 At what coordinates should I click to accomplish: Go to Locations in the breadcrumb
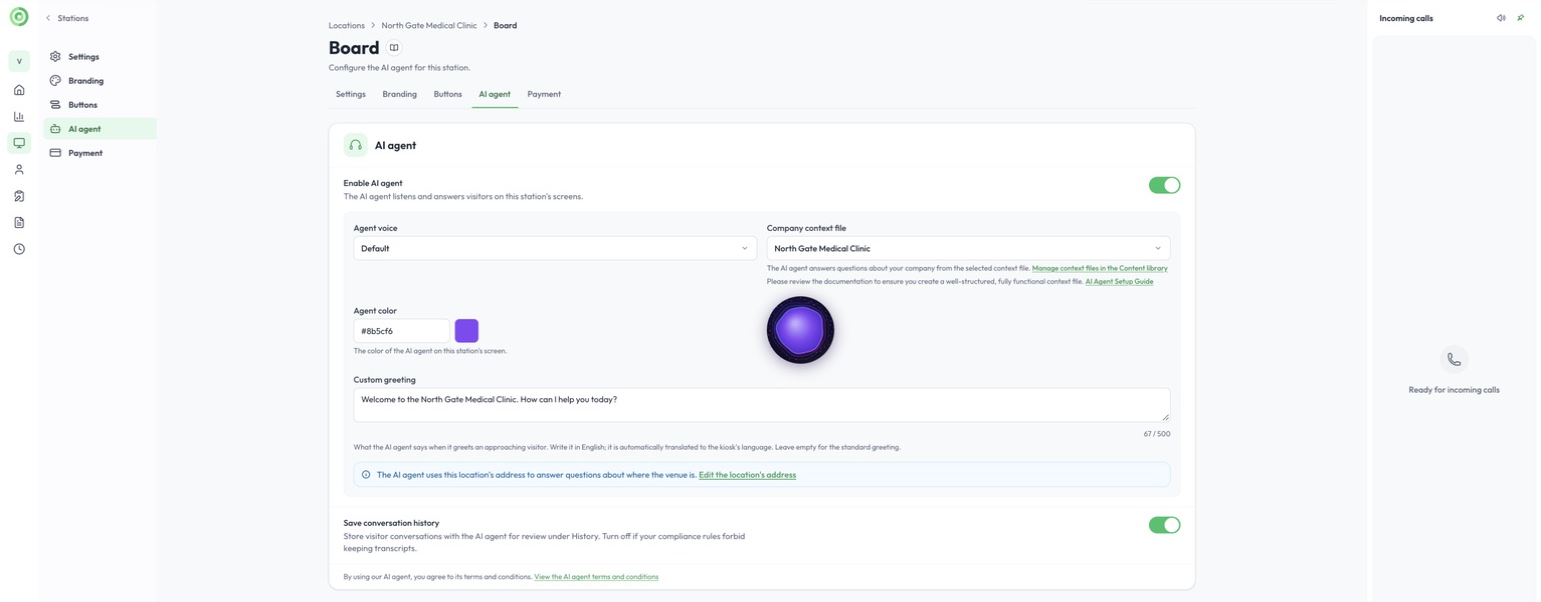(x=346, y=25)
